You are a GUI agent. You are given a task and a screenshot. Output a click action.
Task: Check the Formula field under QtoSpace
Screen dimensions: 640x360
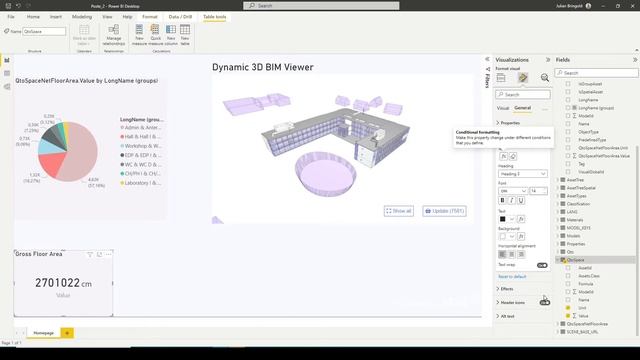(568, 284)
